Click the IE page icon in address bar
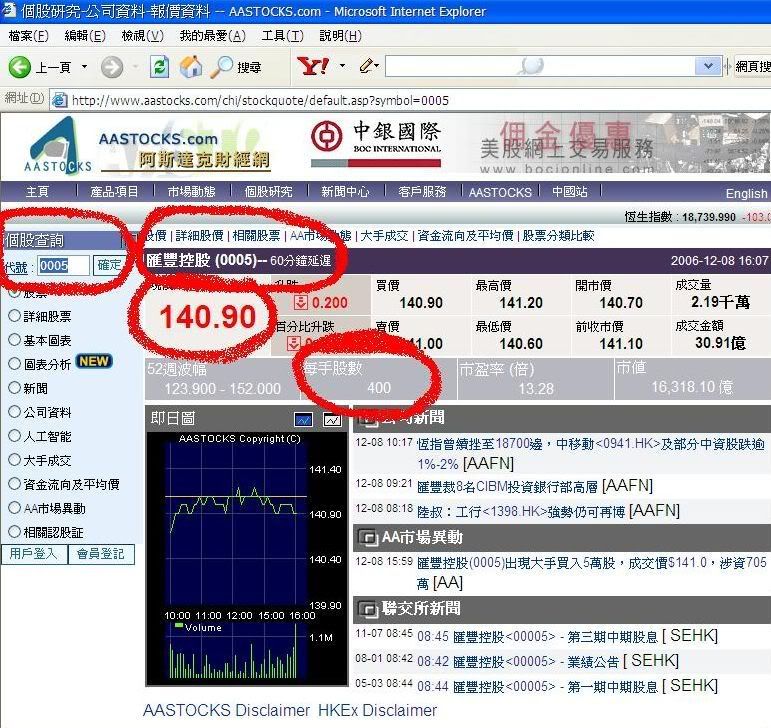 point(59,100)
